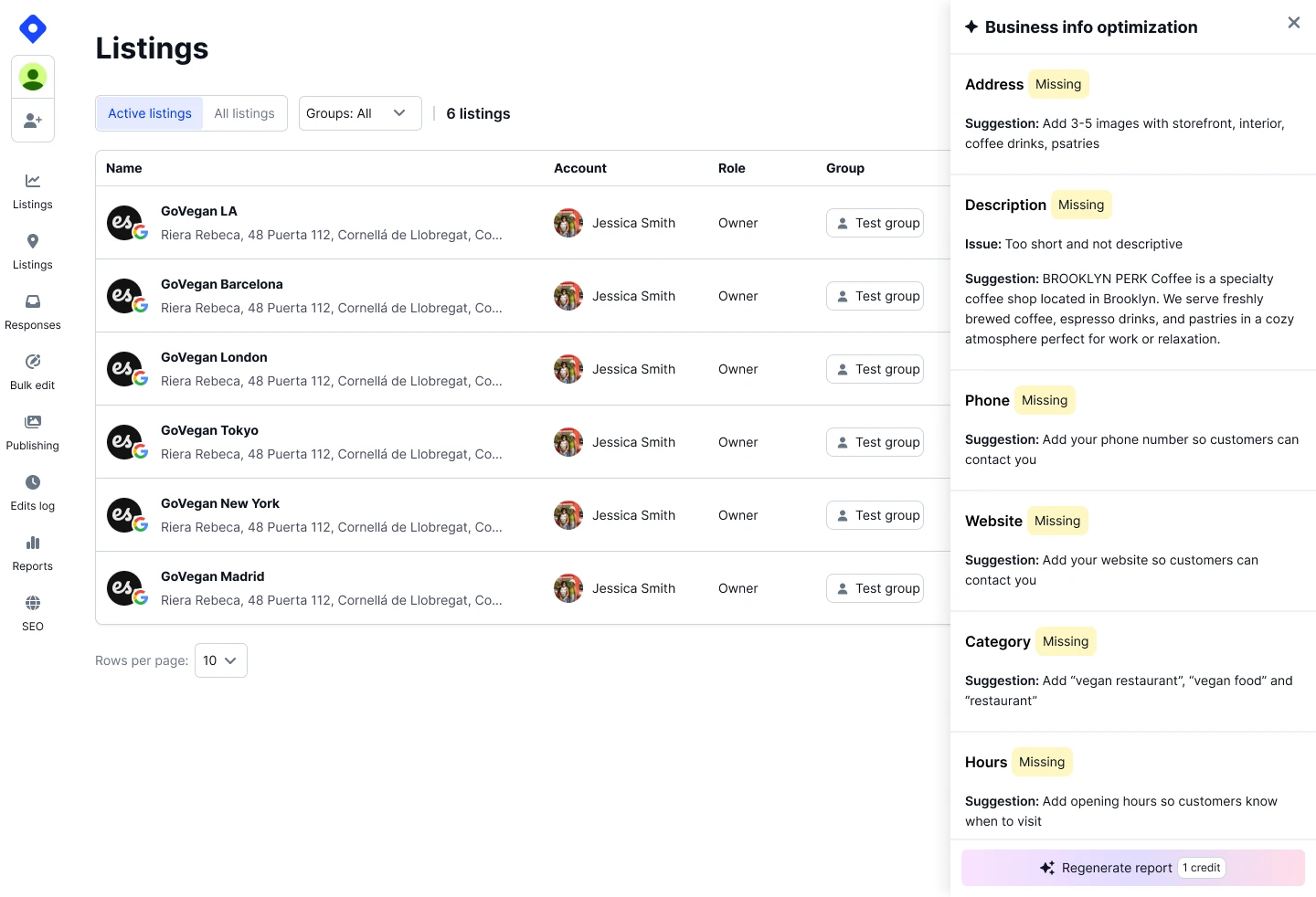Navigate to the SEO section
The image size is (1316, 897).
point(32,612)
